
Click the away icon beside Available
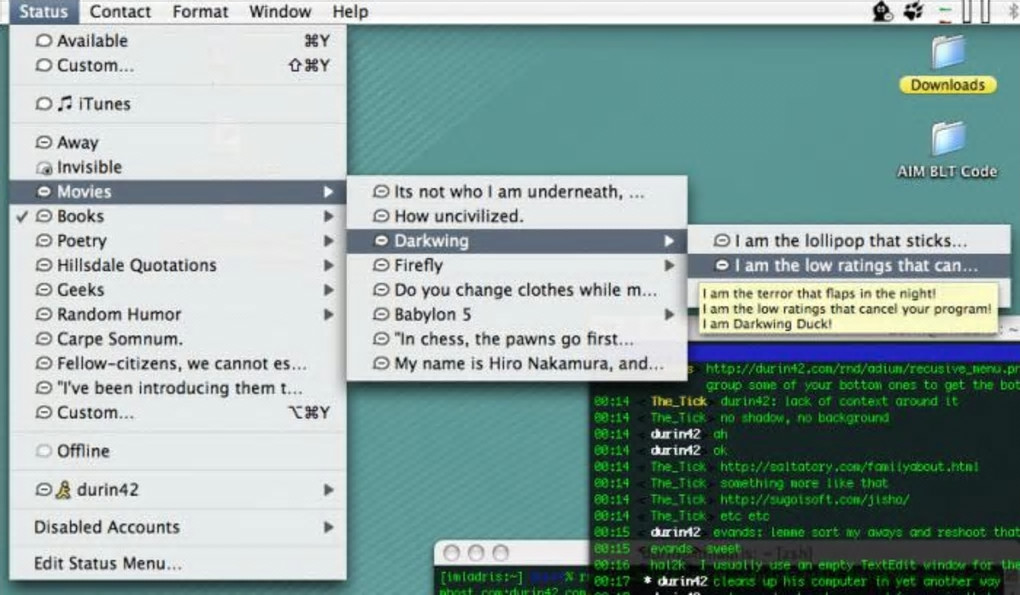coord(44,41)
